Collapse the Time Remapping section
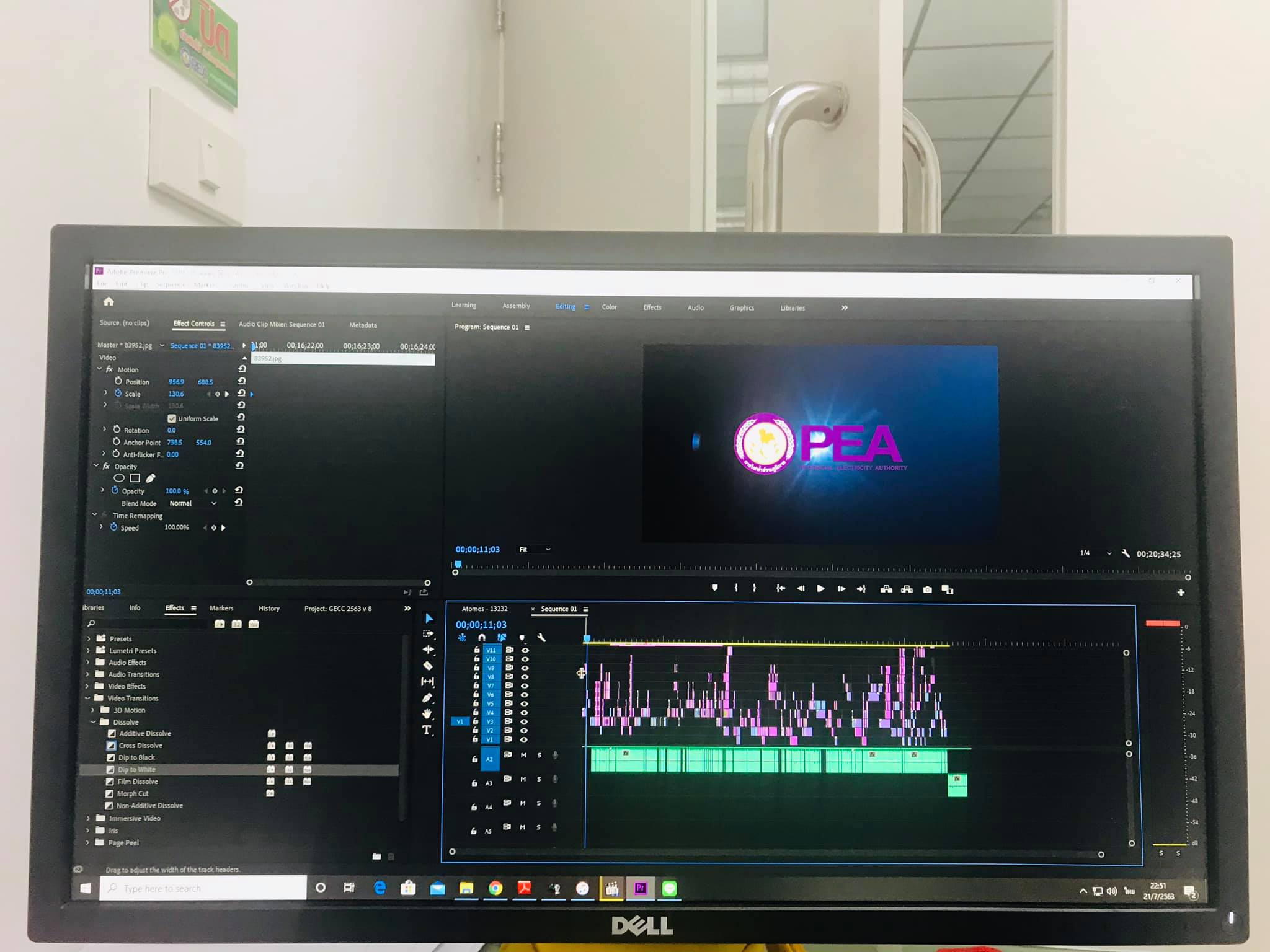Image resolution: width=1270 pixels, height=952 pixels. (94, 514)
